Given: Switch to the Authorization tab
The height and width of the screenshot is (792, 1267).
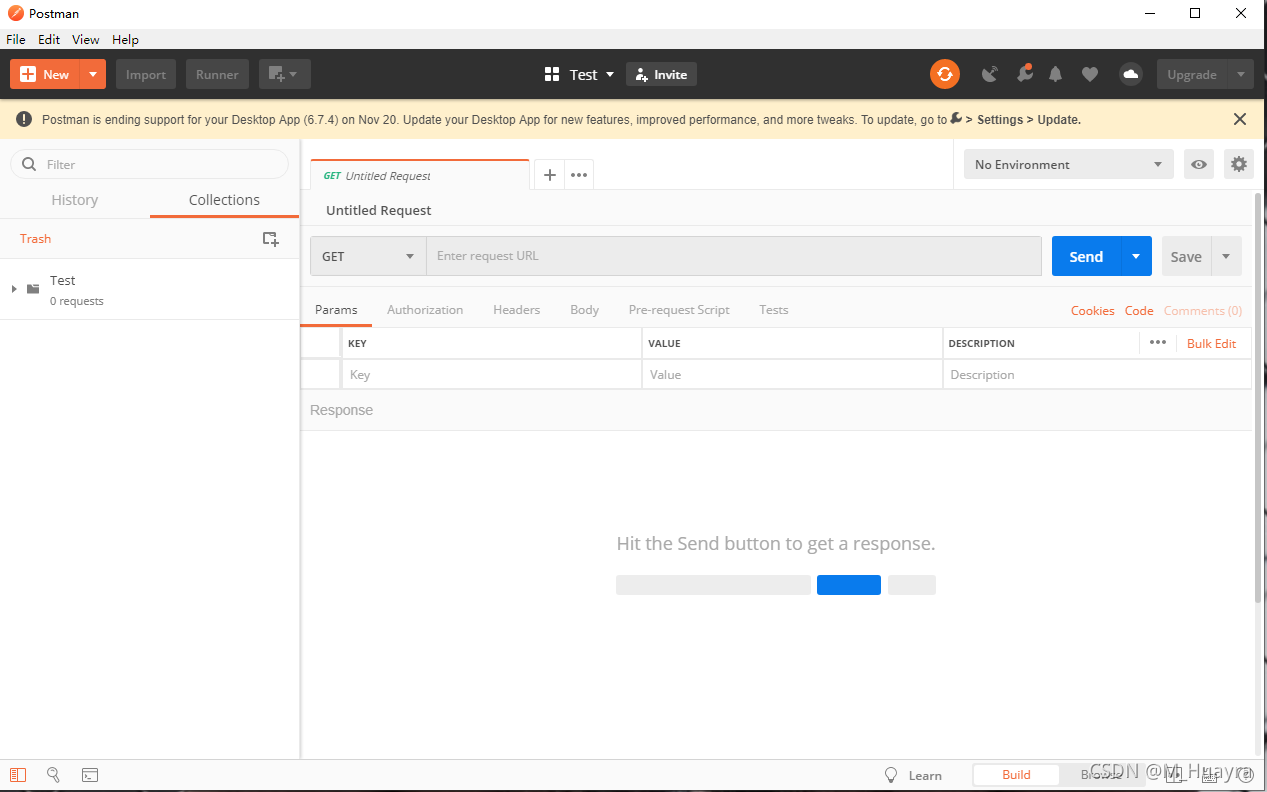Looking at the screenshot, I should pyautogui.click(x=425, y=310).
